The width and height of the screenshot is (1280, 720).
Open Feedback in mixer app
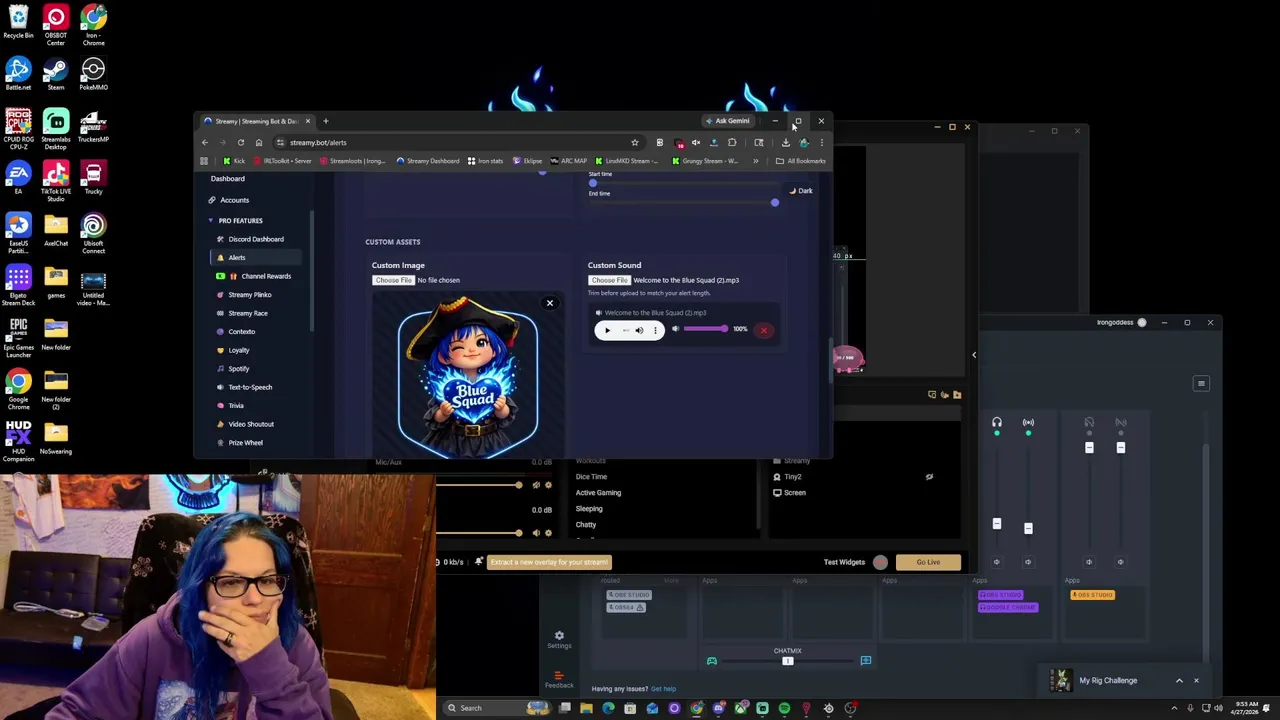tap(559, 680)
